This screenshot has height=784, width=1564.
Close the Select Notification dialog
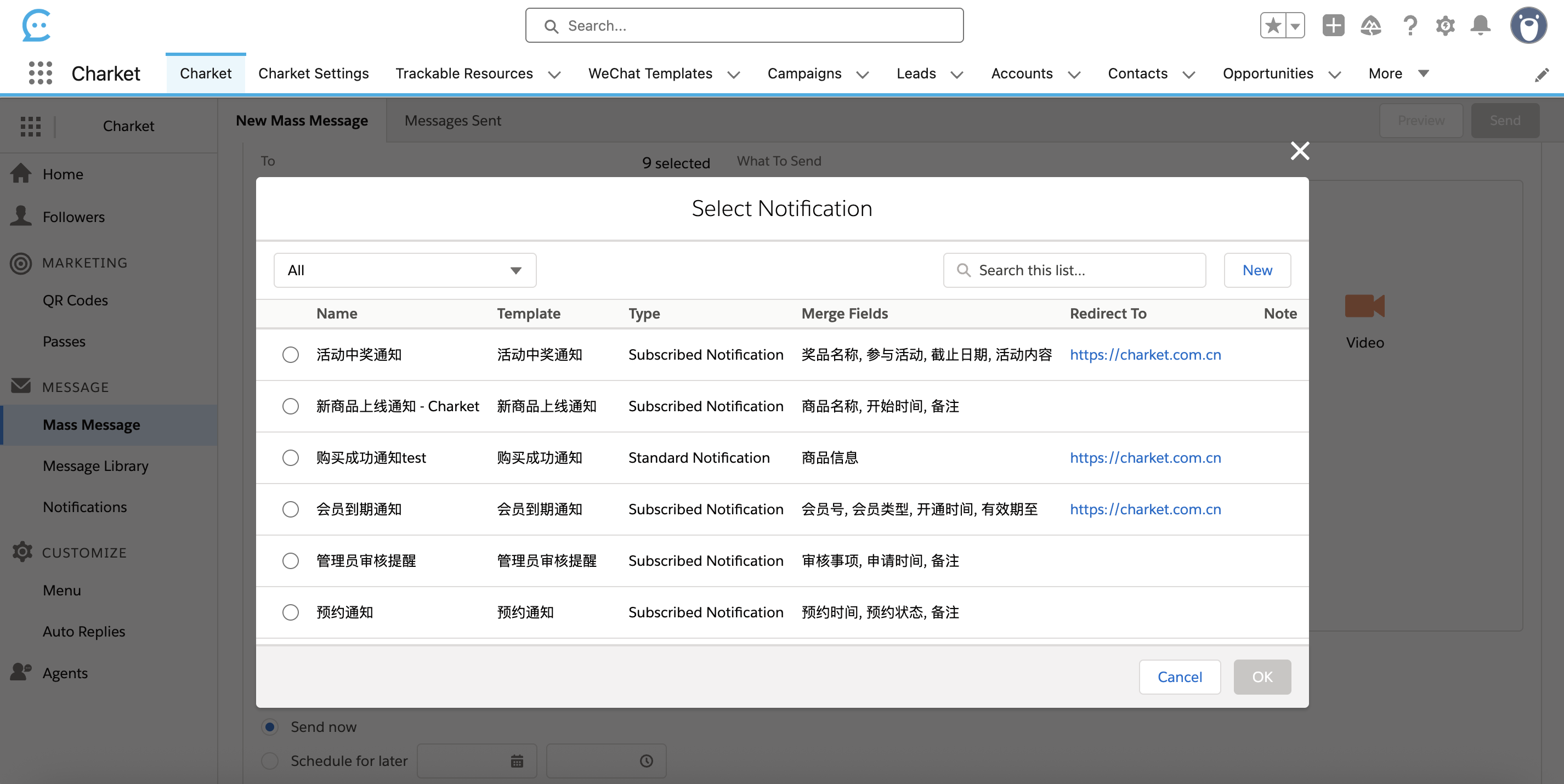pyautogui.click(x=1300, y=150)
